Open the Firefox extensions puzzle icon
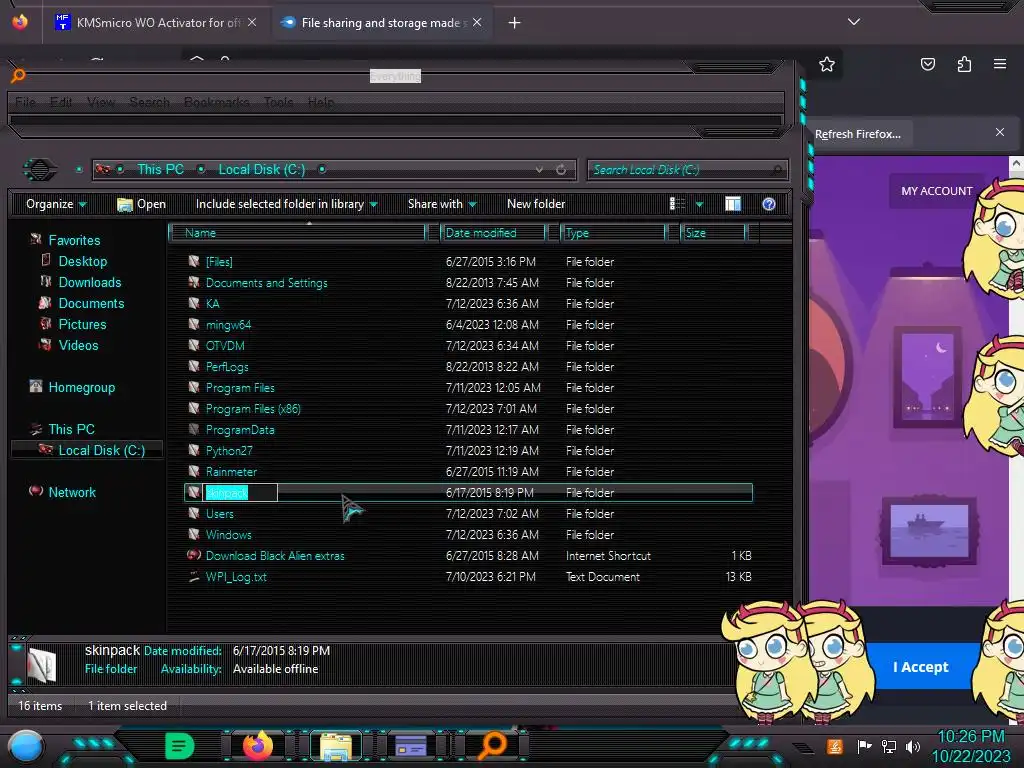The width and height of the screenshot is (1024, 768). click(964, 64)
